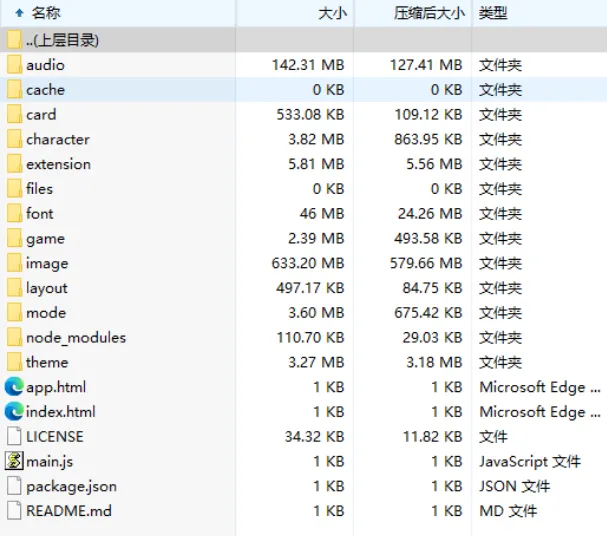The width and height of the screenshot is (607, 536).
Task: Select the audio folder icon
Action: (x=14, y=65)
